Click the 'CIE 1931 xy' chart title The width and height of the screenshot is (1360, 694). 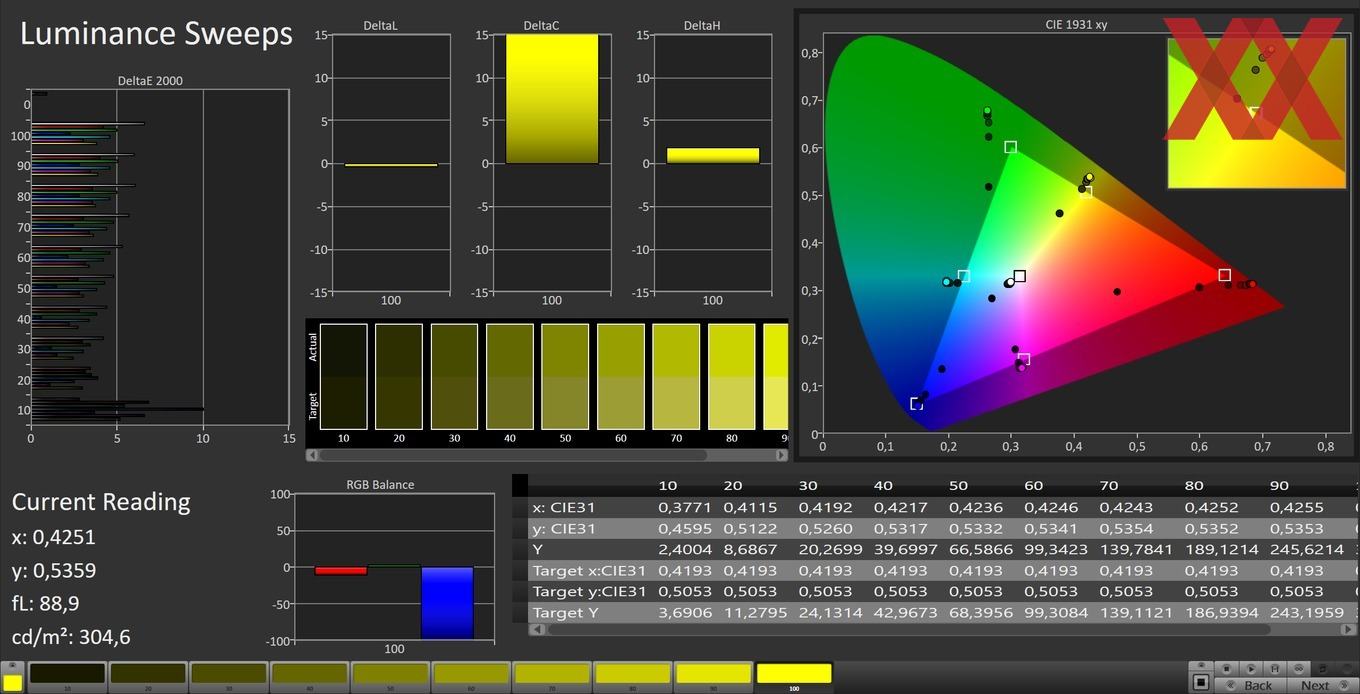(x=1076, y=24)
